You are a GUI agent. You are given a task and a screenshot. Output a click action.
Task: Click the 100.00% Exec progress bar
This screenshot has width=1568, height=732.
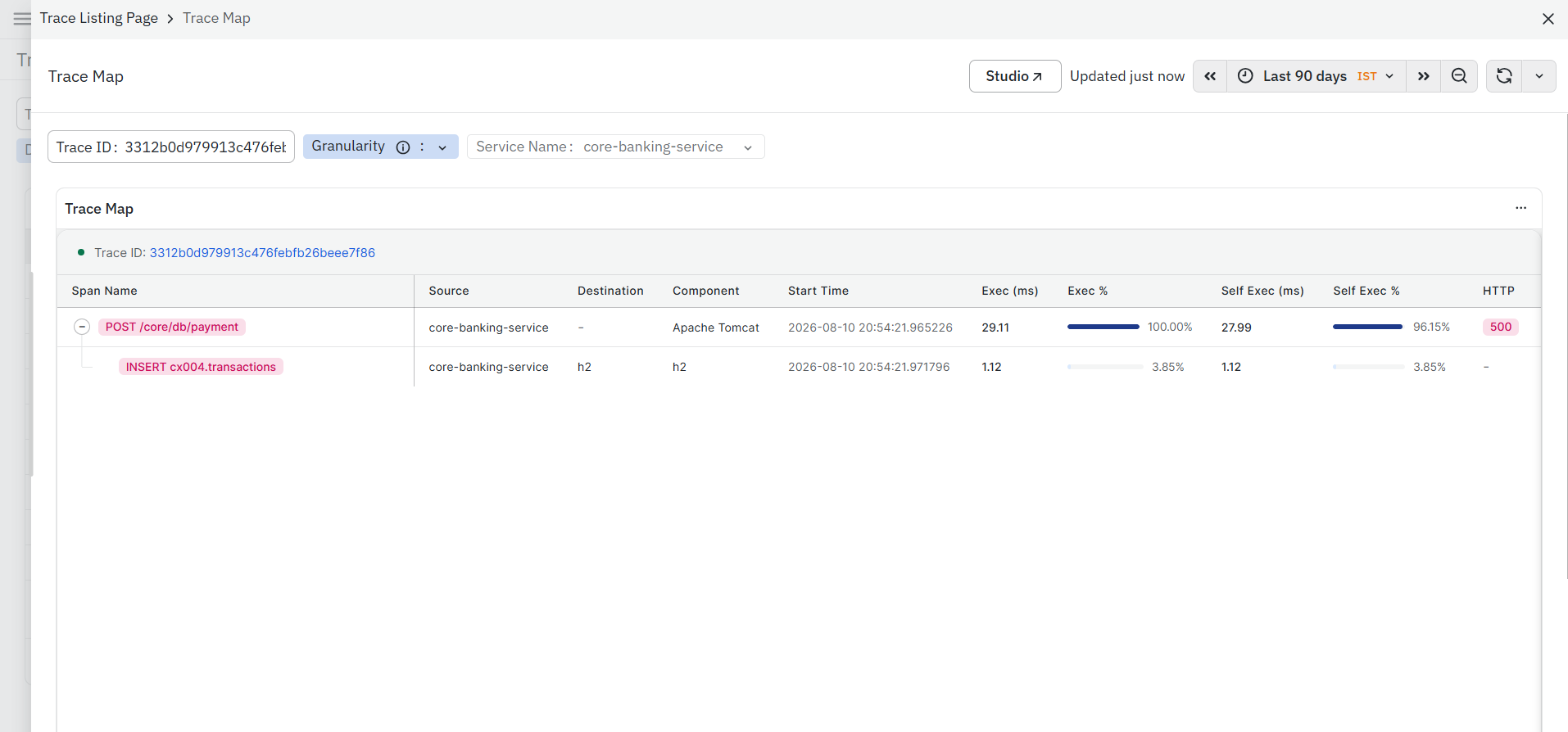click(1103, 327)
